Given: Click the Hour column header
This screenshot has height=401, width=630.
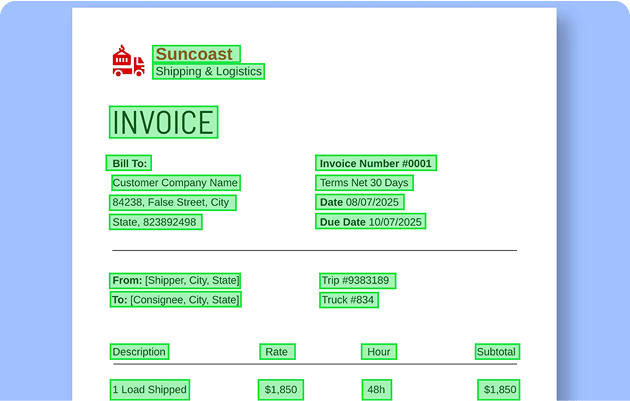Looking at the screenshot, I should [x=379, y=352].
